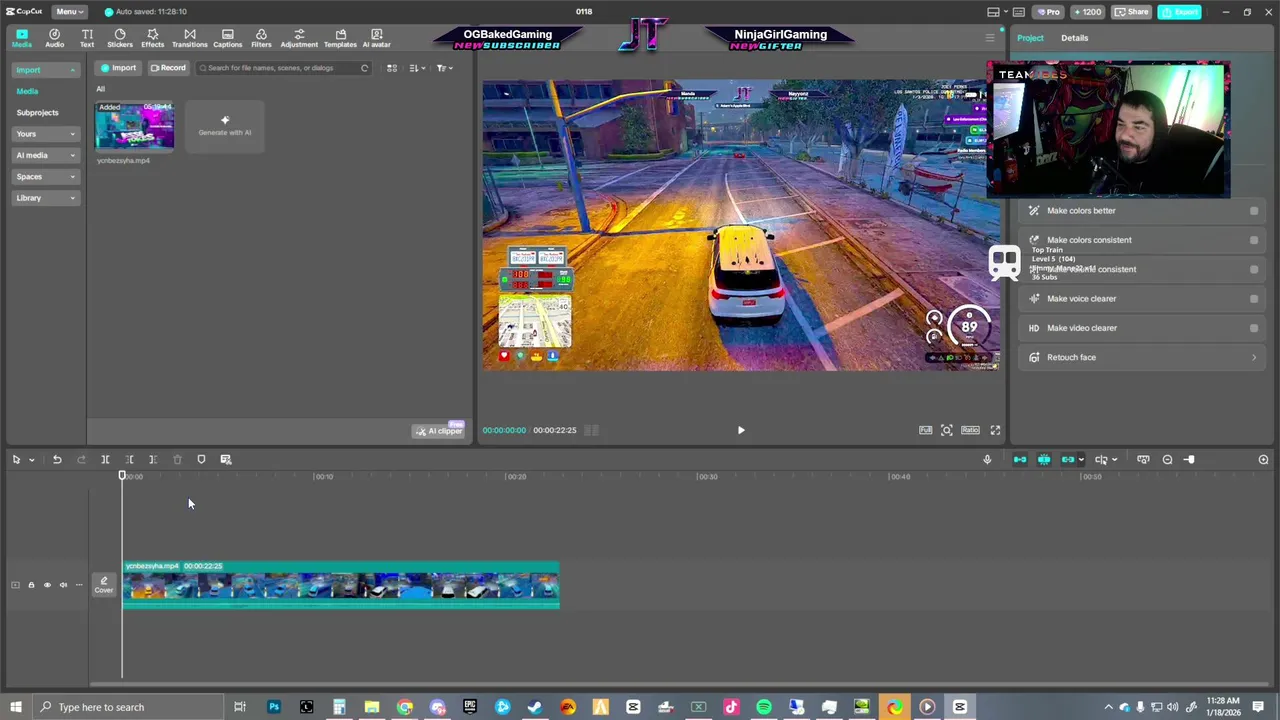Screen dimensions: 1280x720
Task: Open selection tool mode dropdown
Action: point(32,460)
